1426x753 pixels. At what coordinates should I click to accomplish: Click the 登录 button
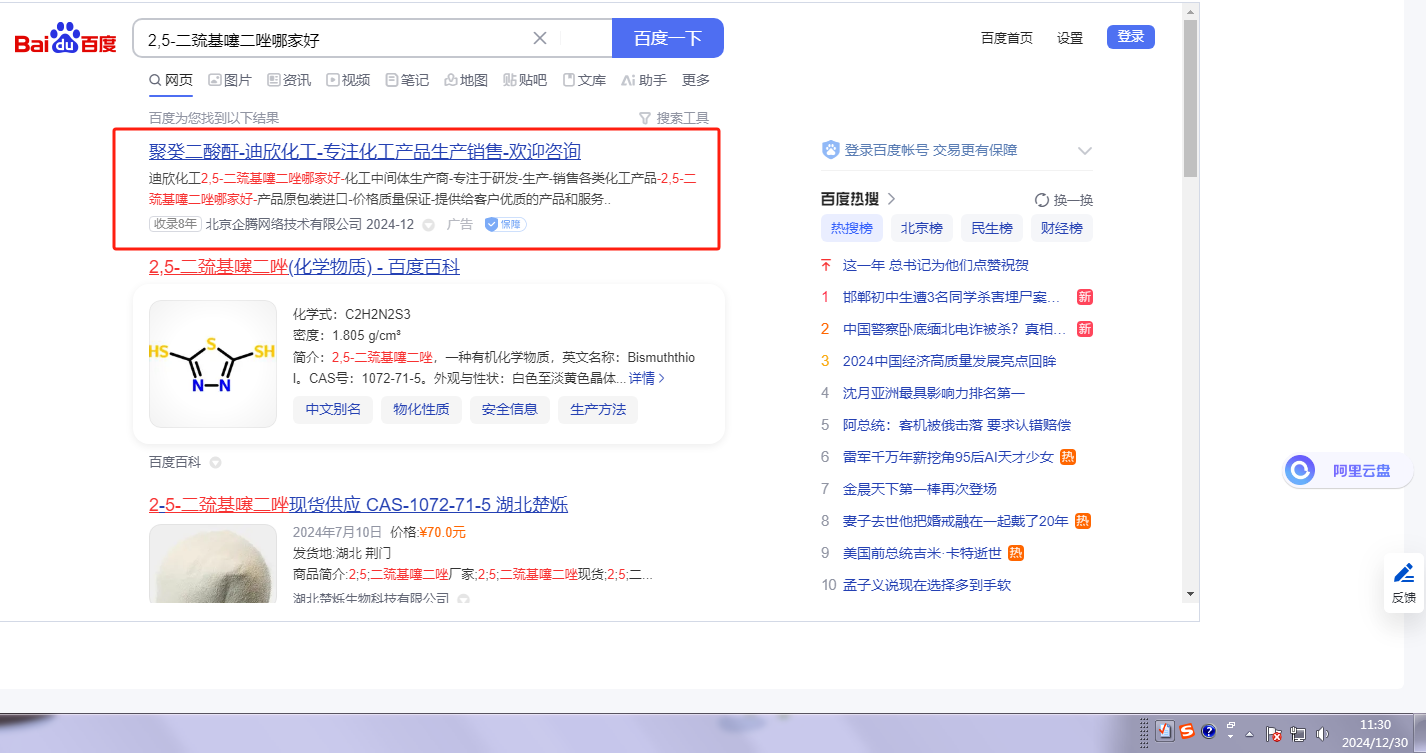click(1130, 37)
